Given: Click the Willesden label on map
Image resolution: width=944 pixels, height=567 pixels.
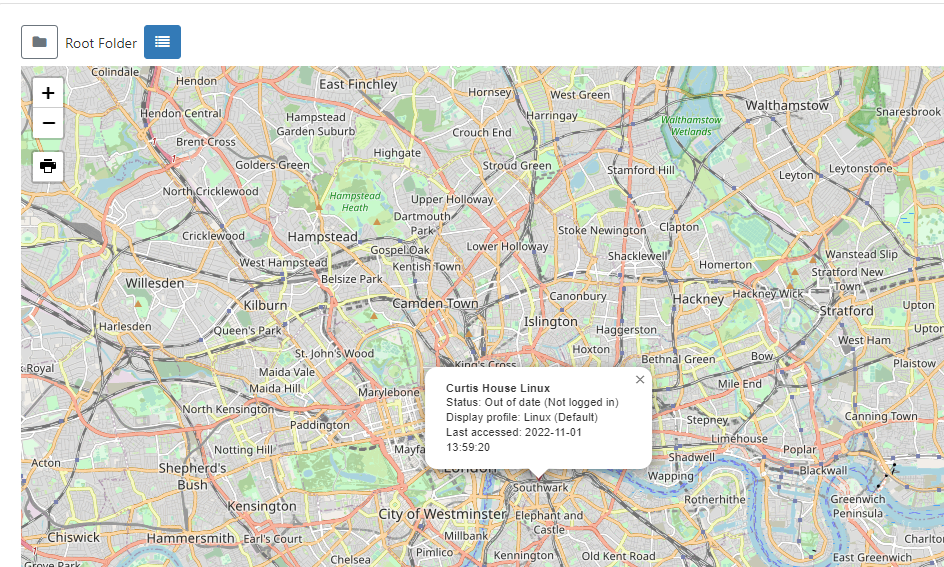Looking at the screenshot, I should click(x=155, y=283).
